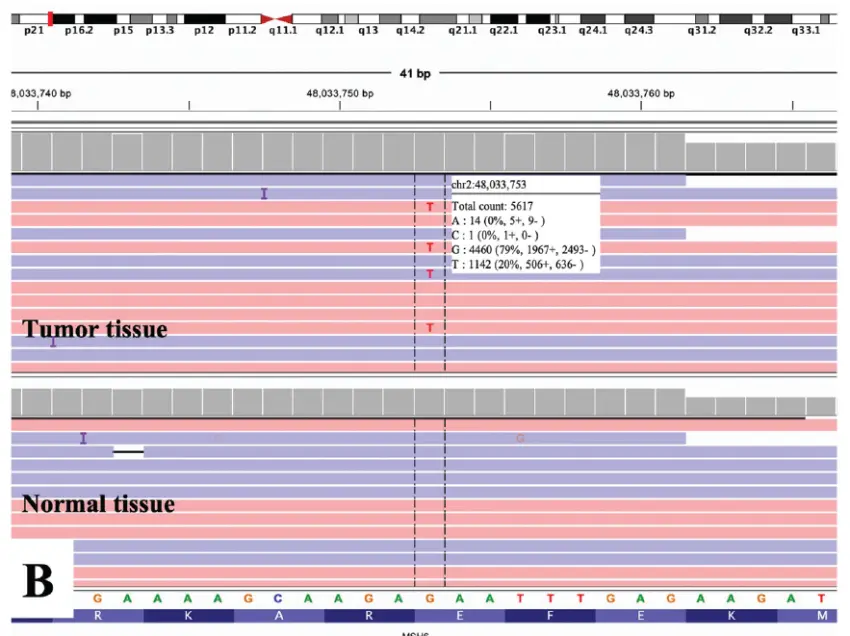Select cytoband q22.1
The width and height of the screenshot is (850, 636).
(504, 30)
